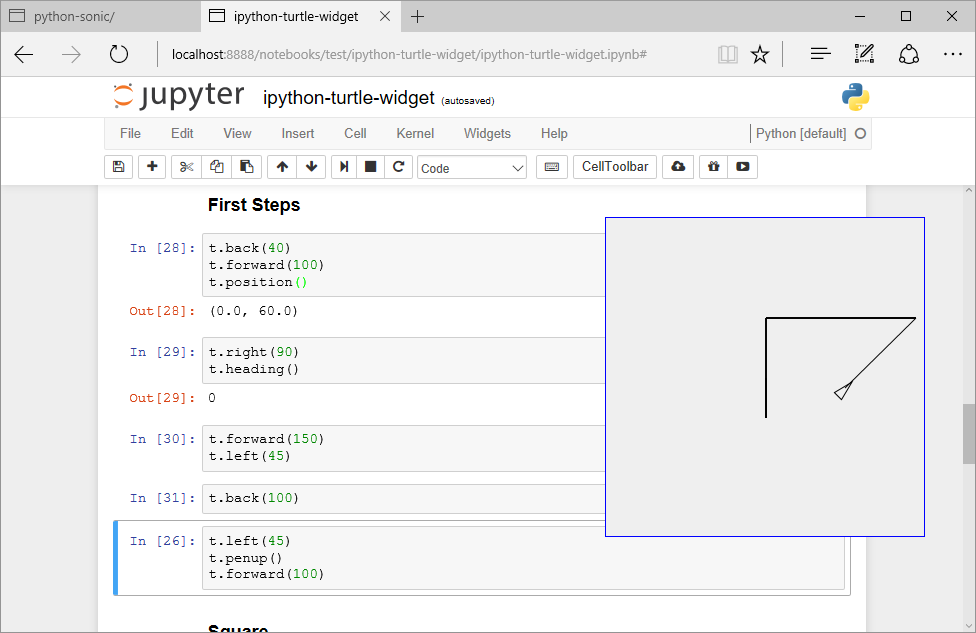Screen dimensions: 976x633
Task: Switch to the python-sonic/ tab
Action: tap(100, 17)
